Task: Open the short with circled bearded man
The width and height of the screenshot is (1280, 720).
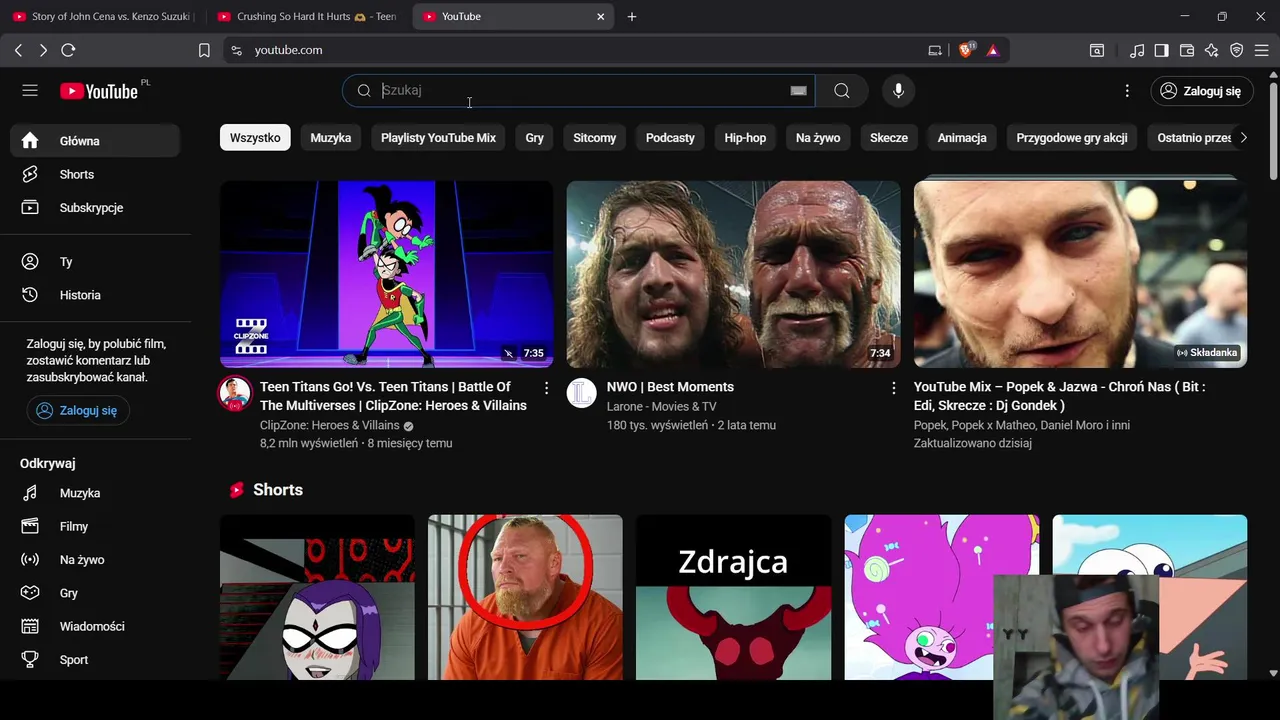Action: coord(525,597)
